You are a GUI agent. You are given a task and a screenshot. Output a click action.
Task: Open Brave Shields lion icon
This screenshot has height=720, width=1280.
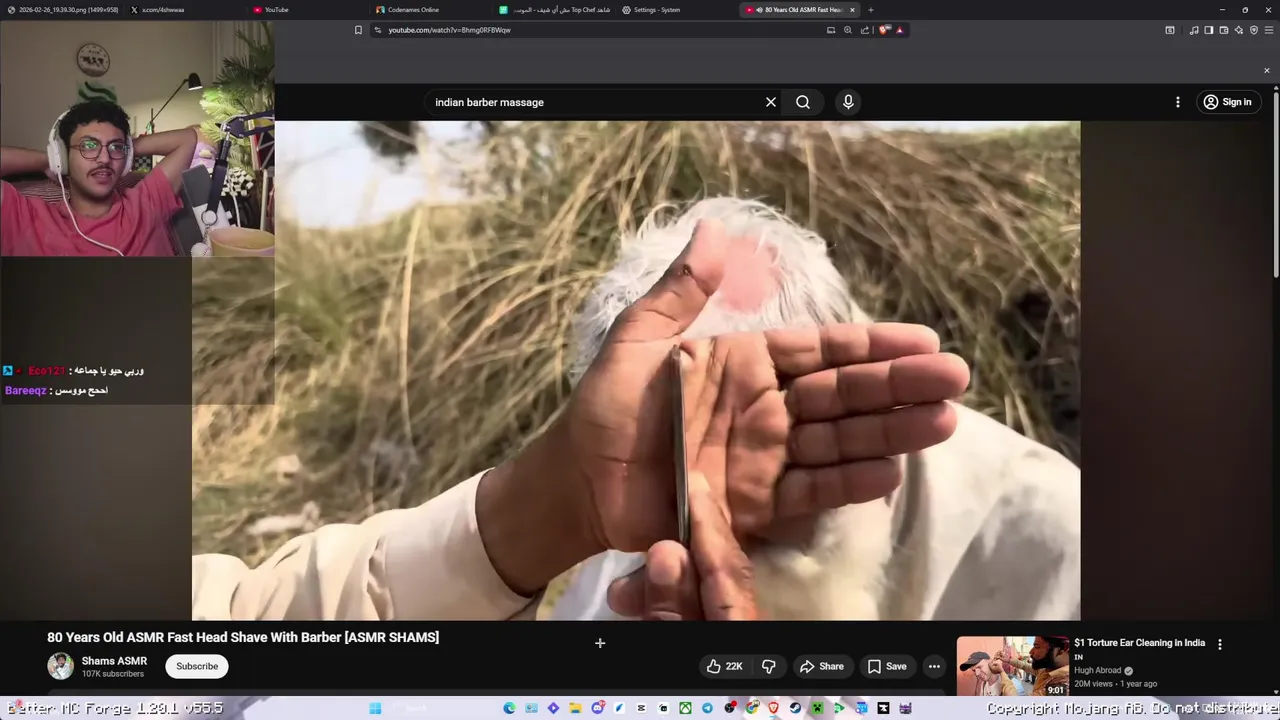point(884,30)
